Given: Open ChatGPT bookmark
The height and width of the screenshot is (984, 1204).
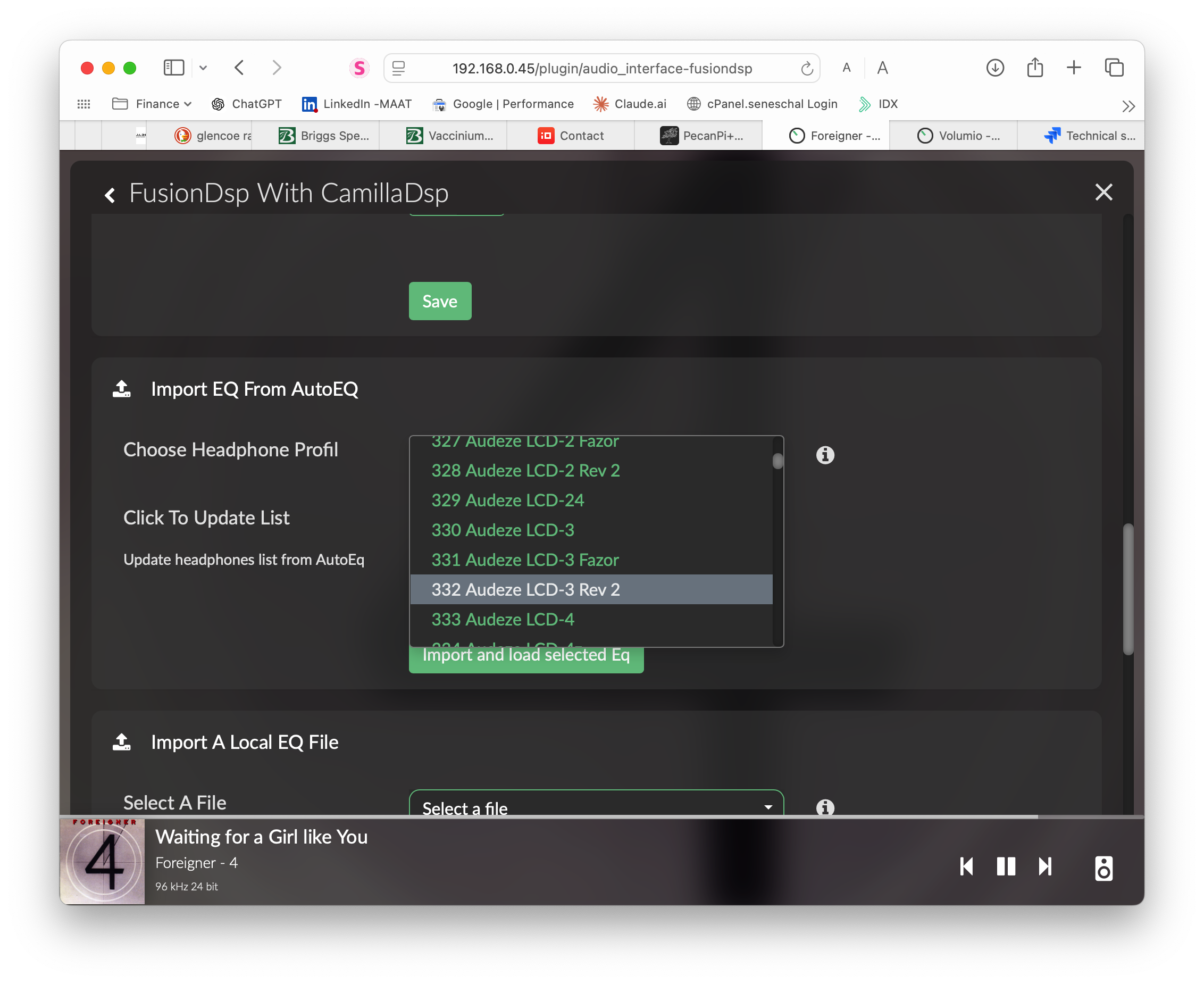Looking at the screenshot, I should [x=246, y=104].
